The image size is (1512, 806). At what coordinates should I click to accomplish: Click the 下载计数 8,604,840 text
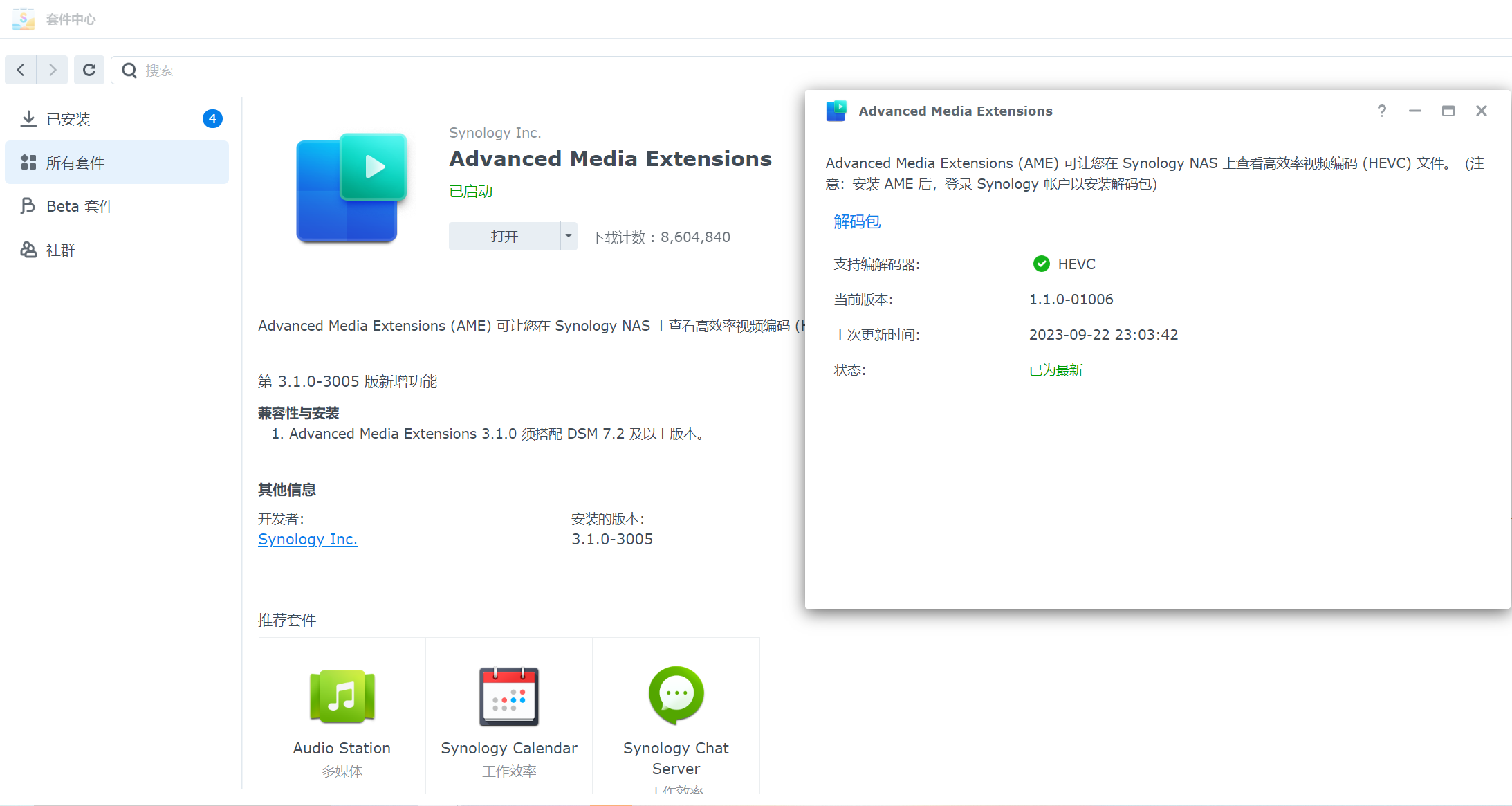[x=661, y=237]
